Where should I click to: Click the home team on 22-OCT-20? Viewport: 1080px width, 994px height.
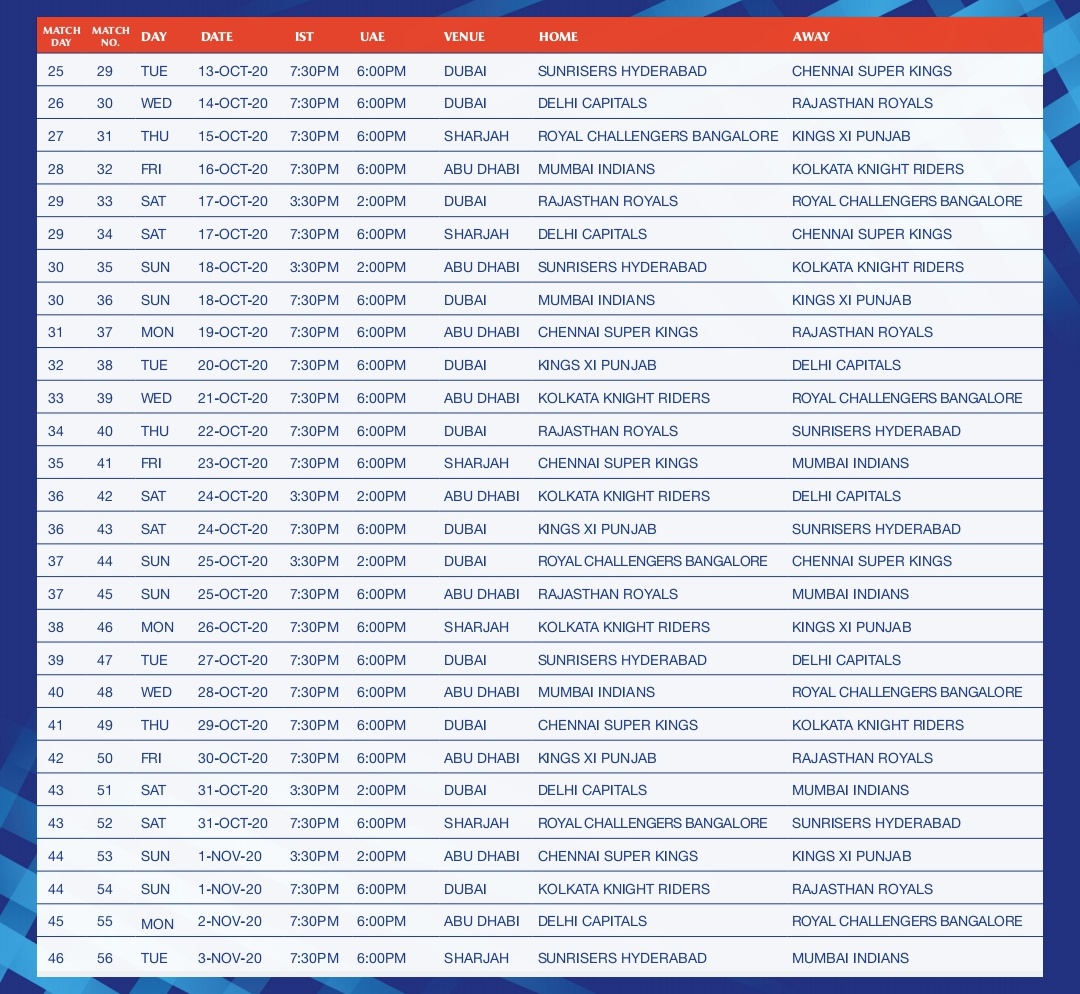coord(608,431)
